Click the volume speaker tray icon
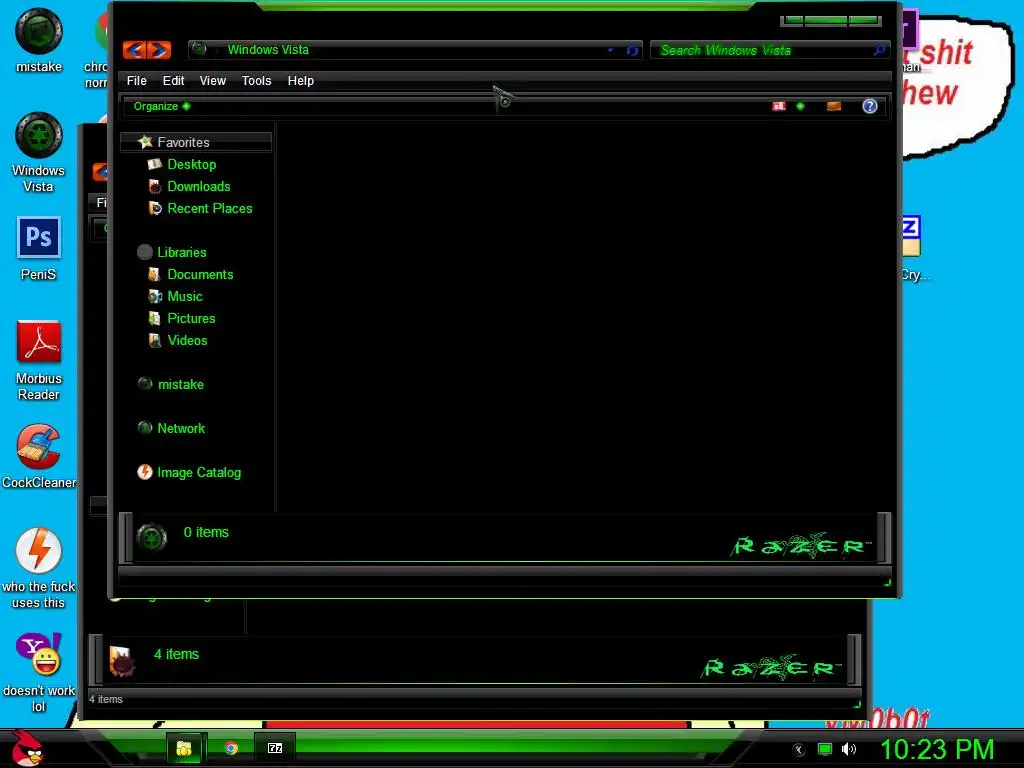Viewport: 1024px width, 768px height. [x=849, y=749]
